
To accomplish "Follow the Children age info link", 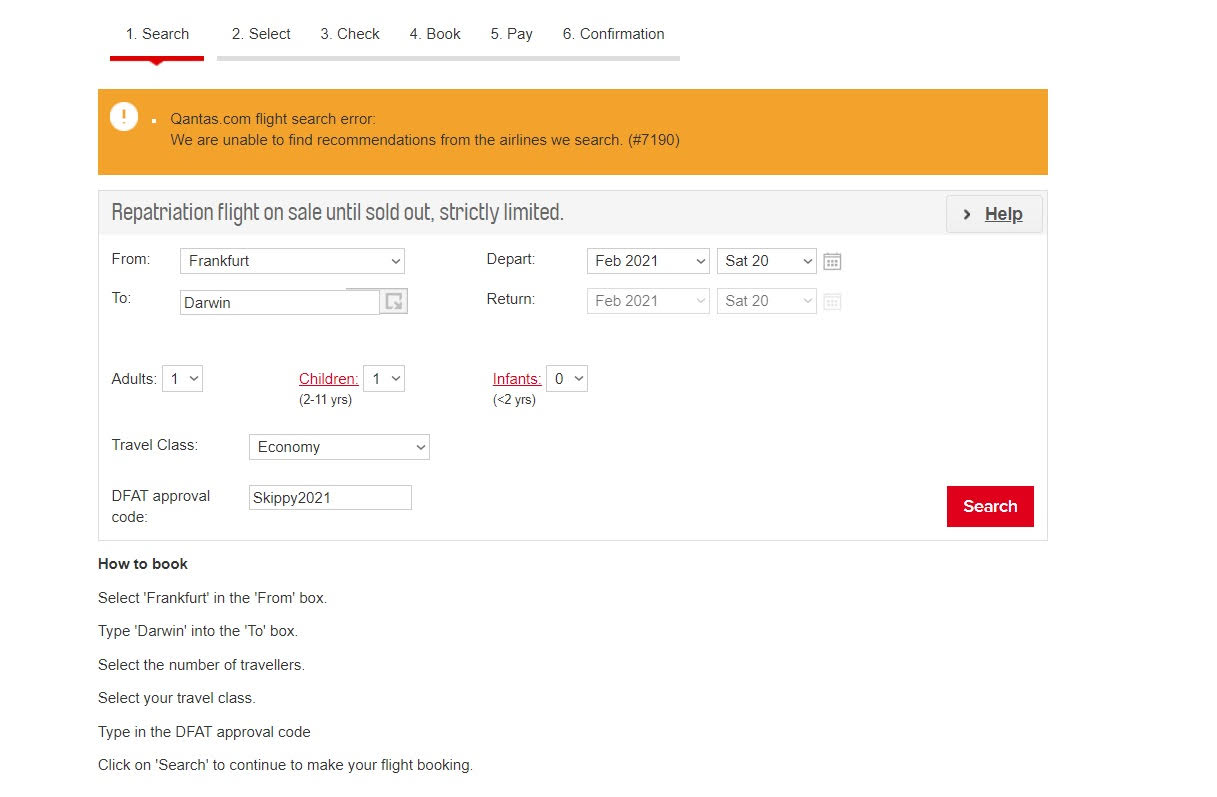I will tap(328, 379).
